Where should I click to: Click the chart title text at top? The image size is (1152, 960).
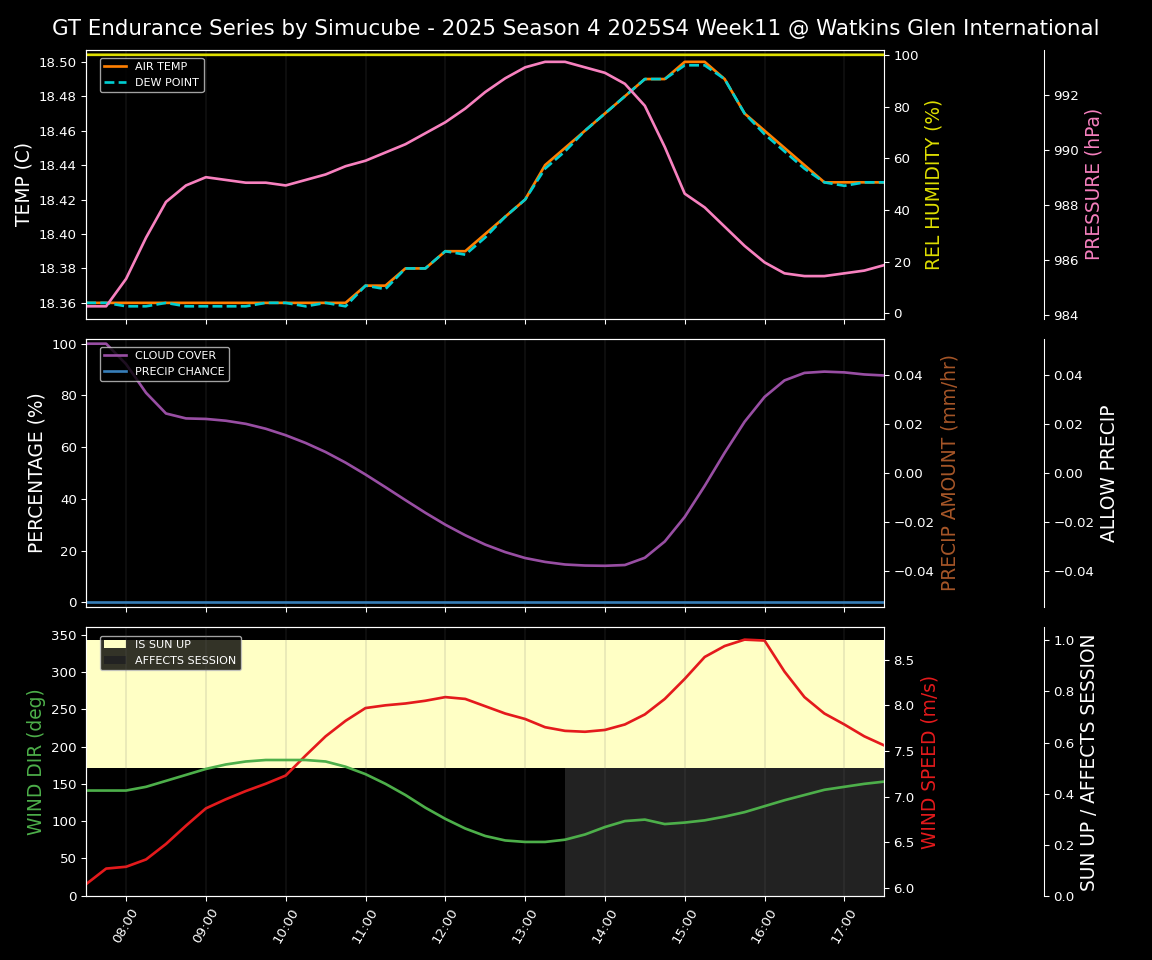[575, 28]
